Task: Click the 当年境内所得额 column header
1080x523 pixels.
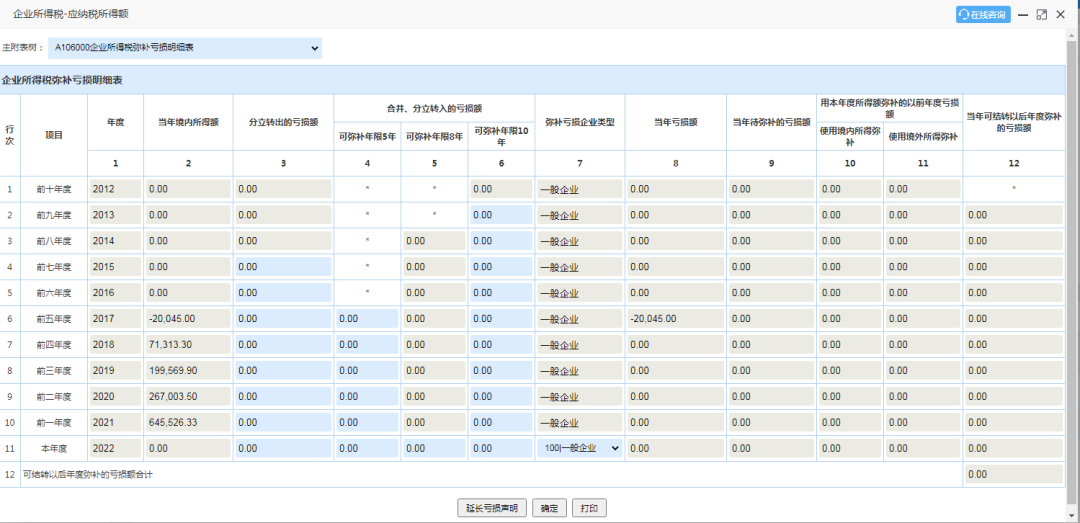Action: point(188,123)
